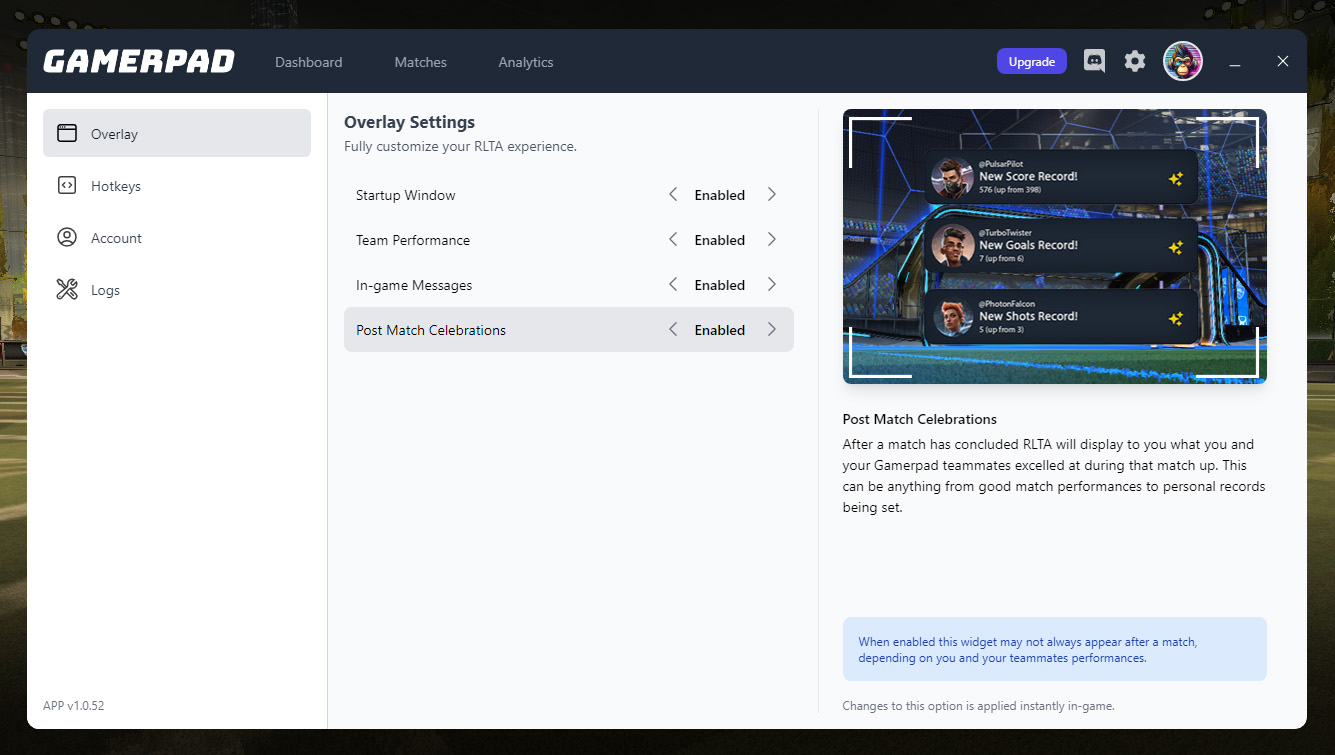Open the Analytics tab
1335x755 pixels.
[x=526, y=62]
